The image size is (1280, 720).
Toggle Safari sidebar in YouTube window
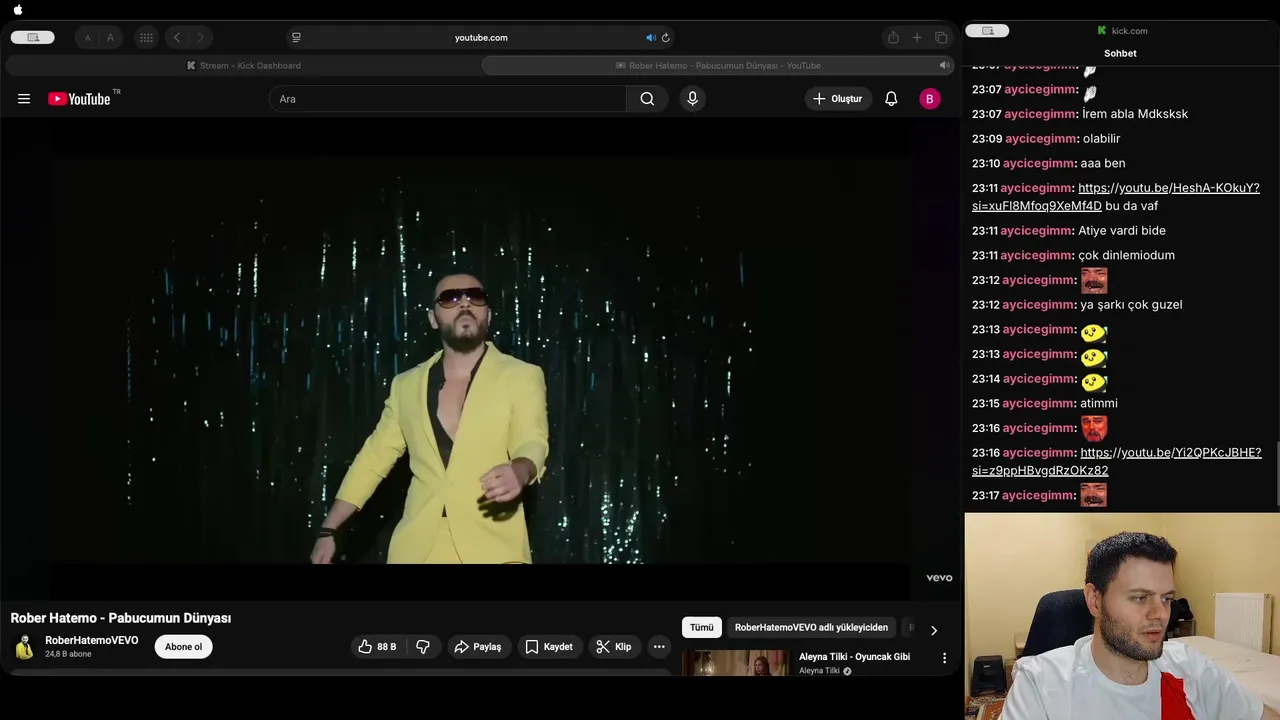pyautogui.click(x=33, y=37)
